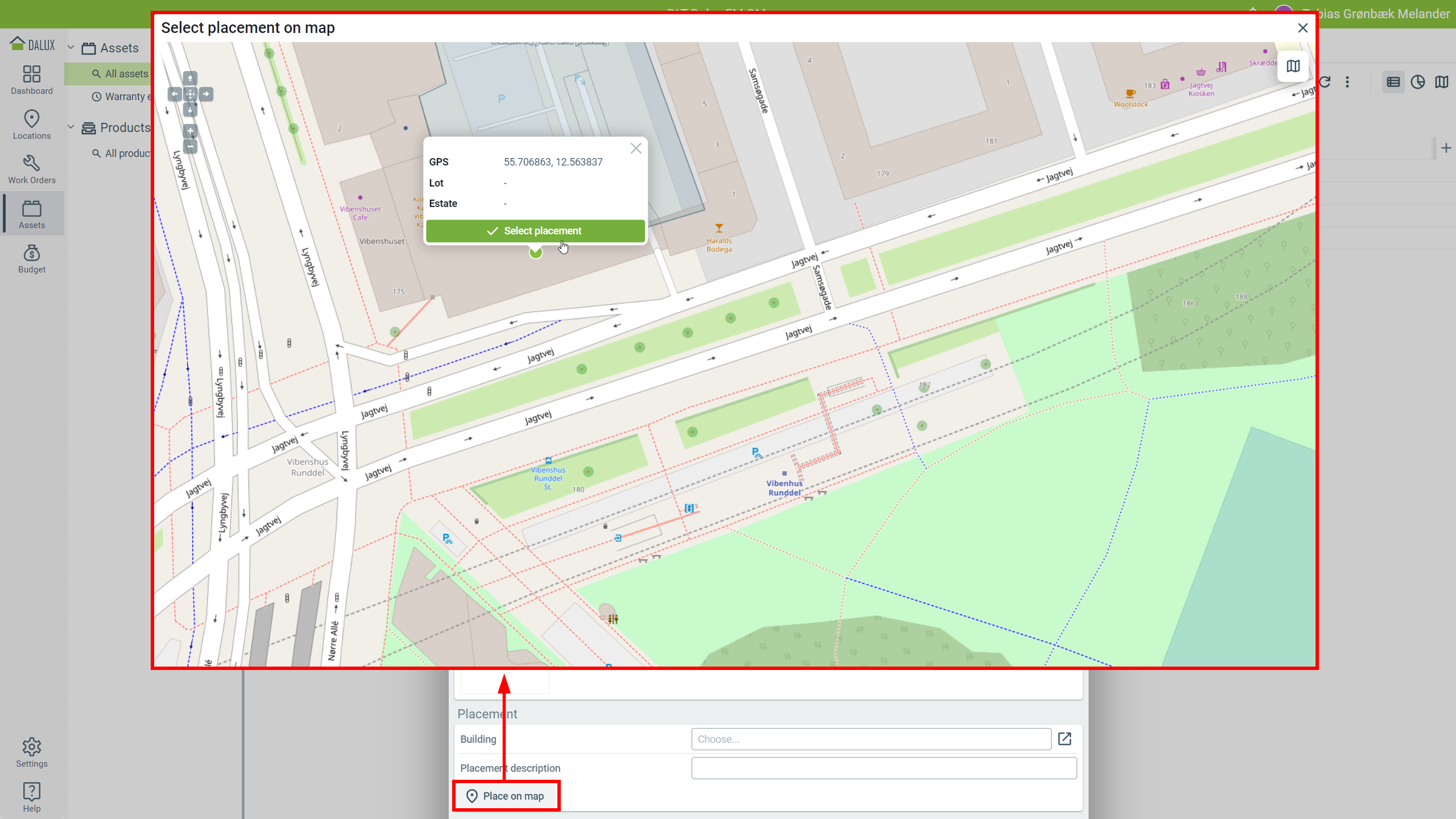Click the Placement description input field
1456x819 pixels.
coord(884,768)
